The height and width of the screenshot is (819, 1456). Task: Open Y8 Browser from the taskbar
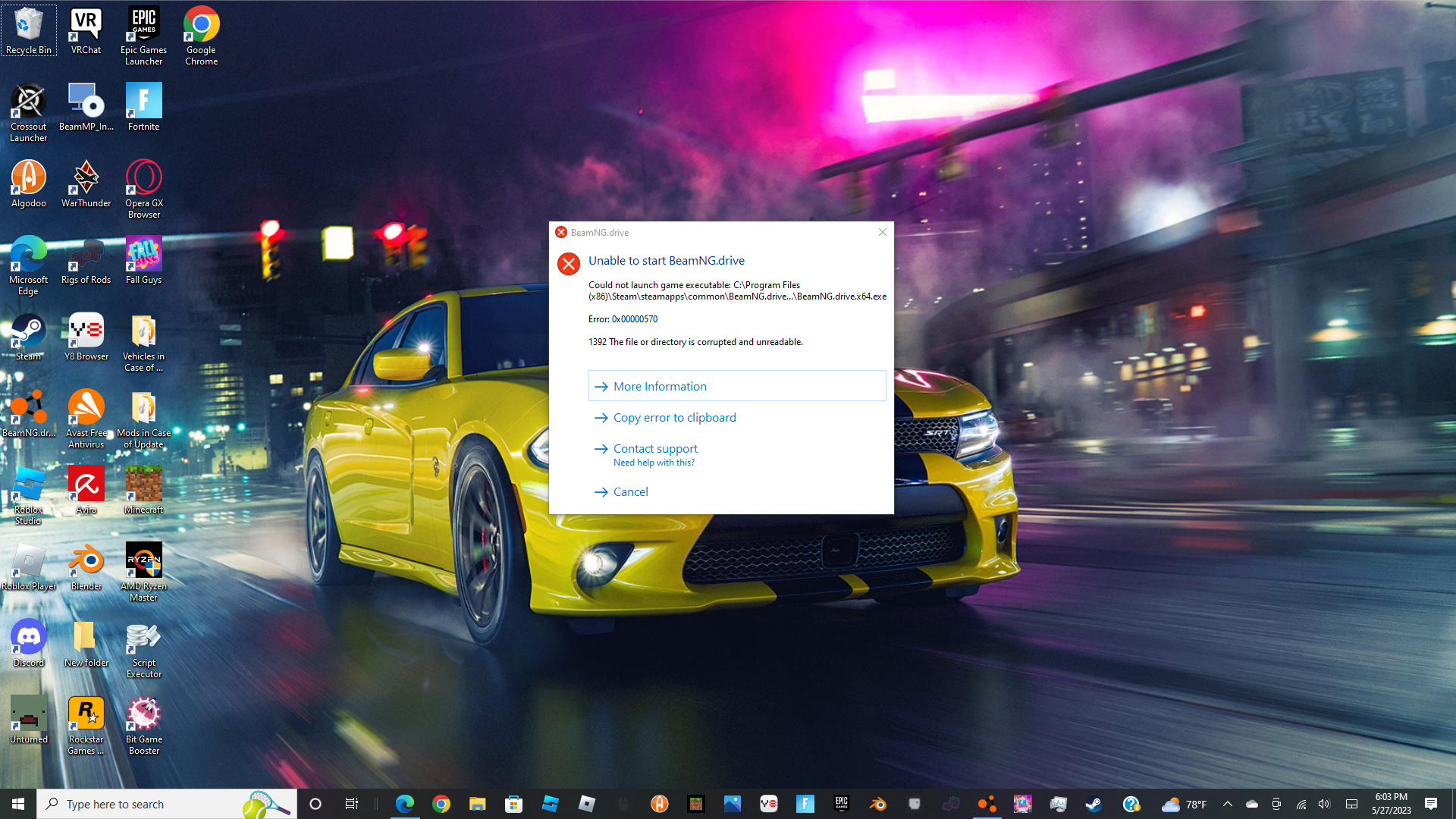[x=769, y=804]
